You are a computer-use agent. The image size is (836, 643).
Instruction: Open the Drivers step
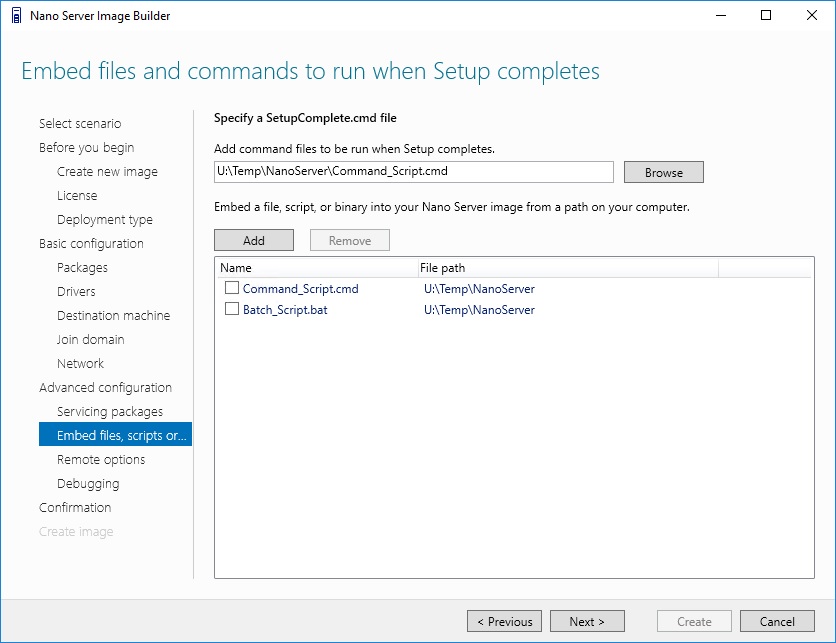pyautogui.click(x=76, y=292)
